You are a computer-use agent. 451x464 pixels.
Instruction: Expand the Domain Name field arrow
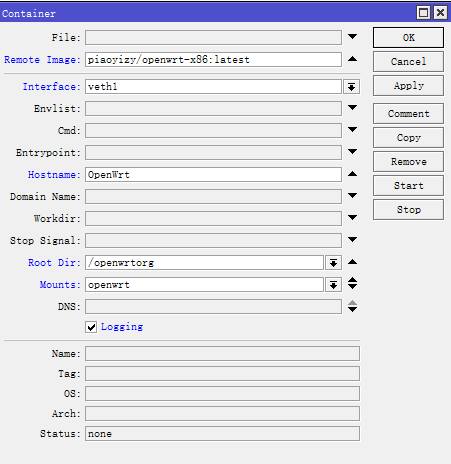click(352, 195)
